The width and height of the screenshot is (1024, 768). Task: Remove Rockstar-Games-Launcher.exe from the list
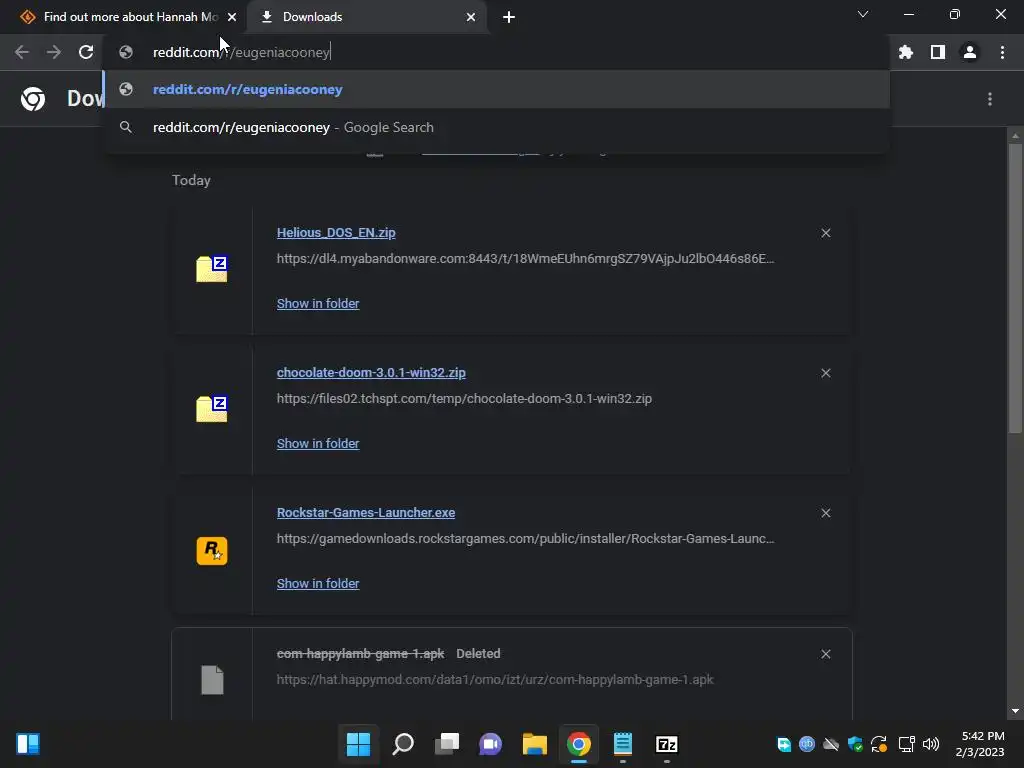[825, 513]
